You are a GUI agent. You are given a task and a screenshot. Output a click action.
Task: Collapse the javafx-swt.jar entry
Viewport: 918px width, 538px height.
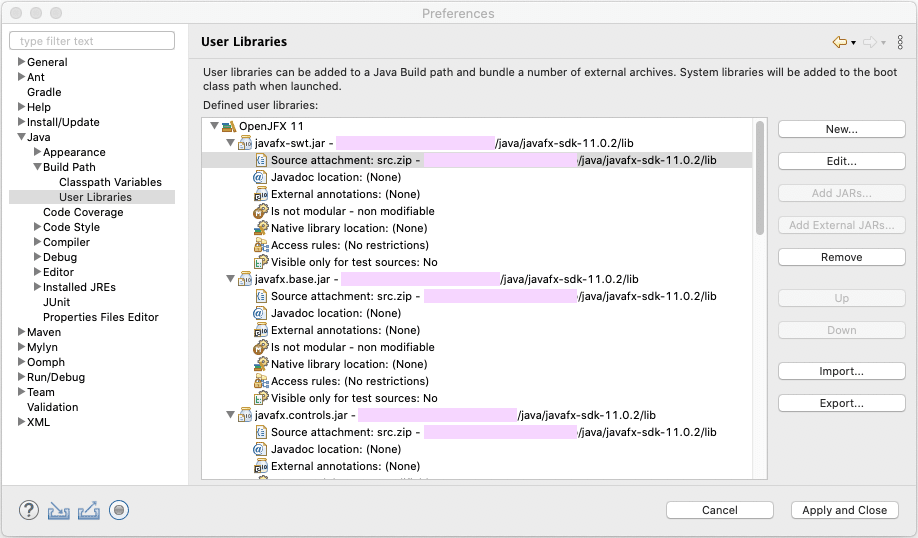(x=230, y=143)
